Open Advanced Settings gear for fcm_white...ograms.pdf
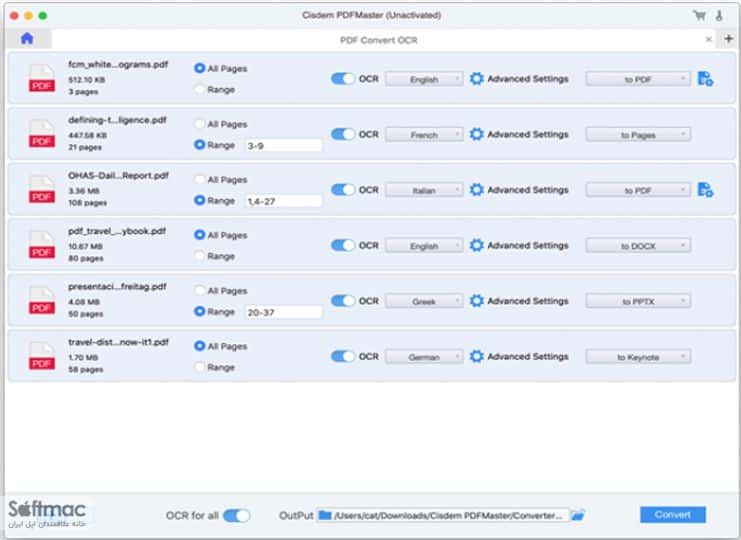 click(476, 79)
